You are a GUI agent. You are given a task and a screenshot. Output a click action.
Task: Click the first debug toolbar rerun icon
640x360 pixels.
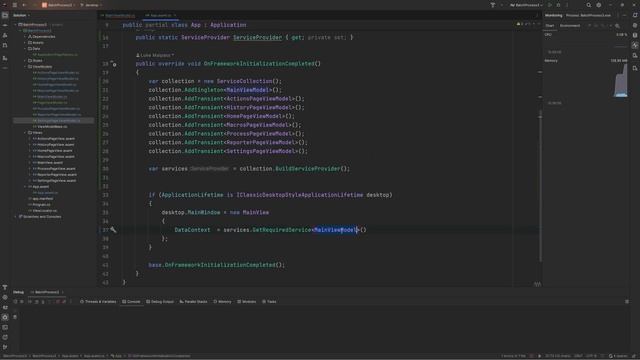(x=15, y=302)
